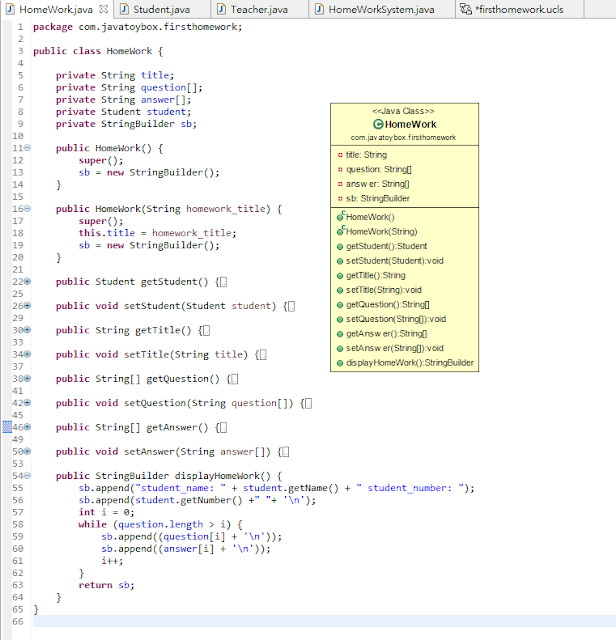Viewport: 616px width, 640px height.
Task: Select the private field icon for title: String
Action: click(x=340, y=155)
